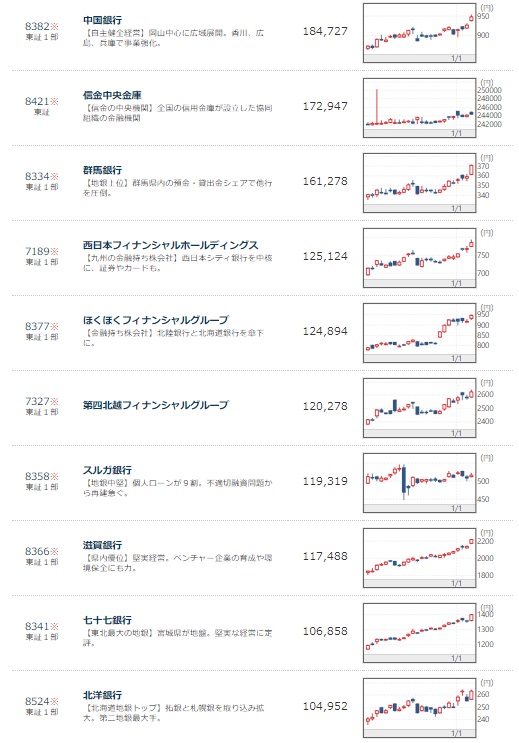This screenshot has width=519, height=743.
Task: Select stock code 7189
Action: (37, 251)
